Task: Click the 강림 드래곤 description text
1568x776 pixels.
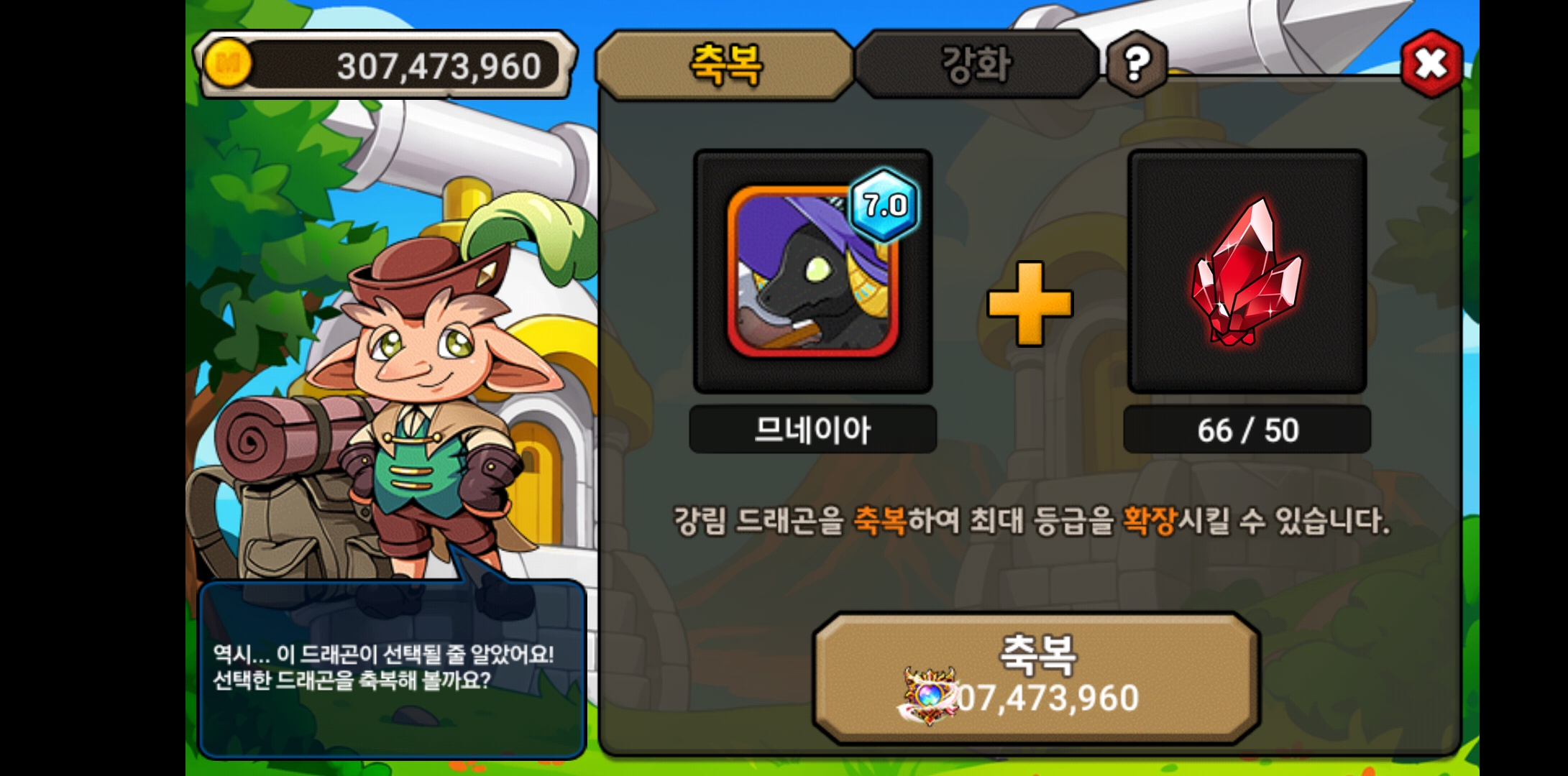Action: pyautogui.click(x=1031, y=520)
